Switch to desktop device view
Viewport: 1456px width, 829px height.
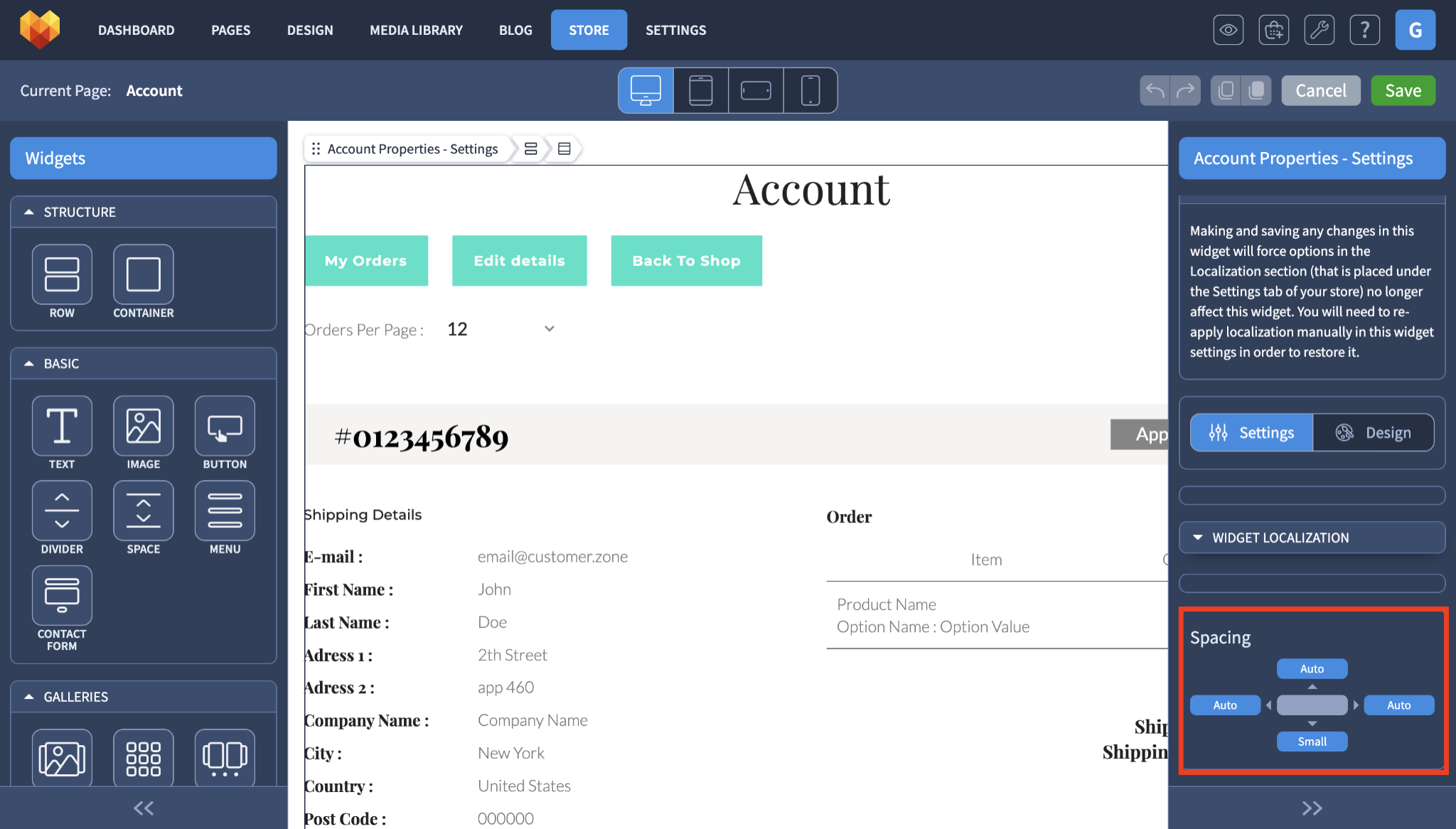coord(646,90)
